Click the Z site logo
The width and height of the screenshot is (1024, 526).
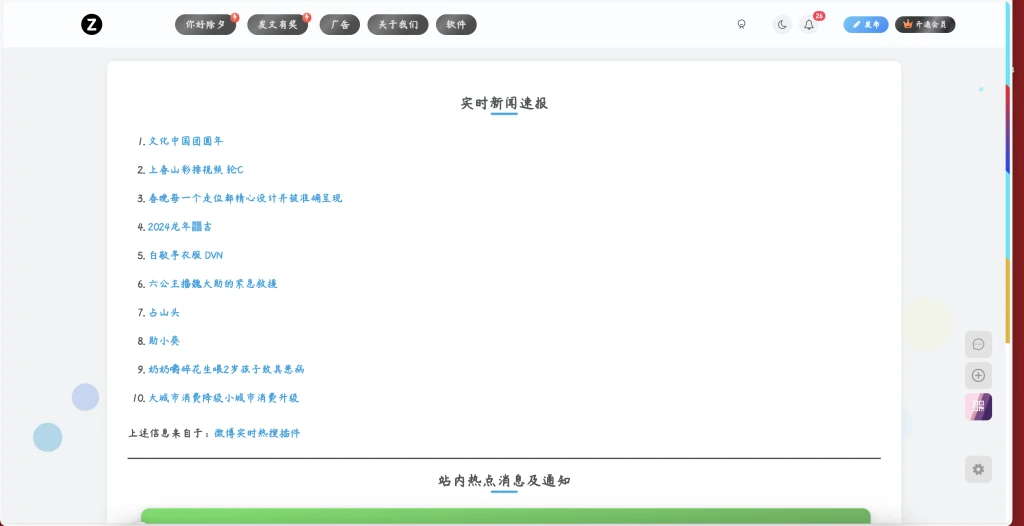pyautogui.click(x=92, y=25)
